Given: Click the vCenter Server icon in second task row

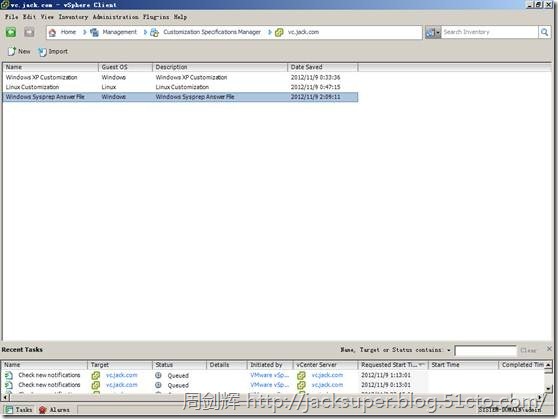Looking at the screenshot, I should [x=301, y=385].
